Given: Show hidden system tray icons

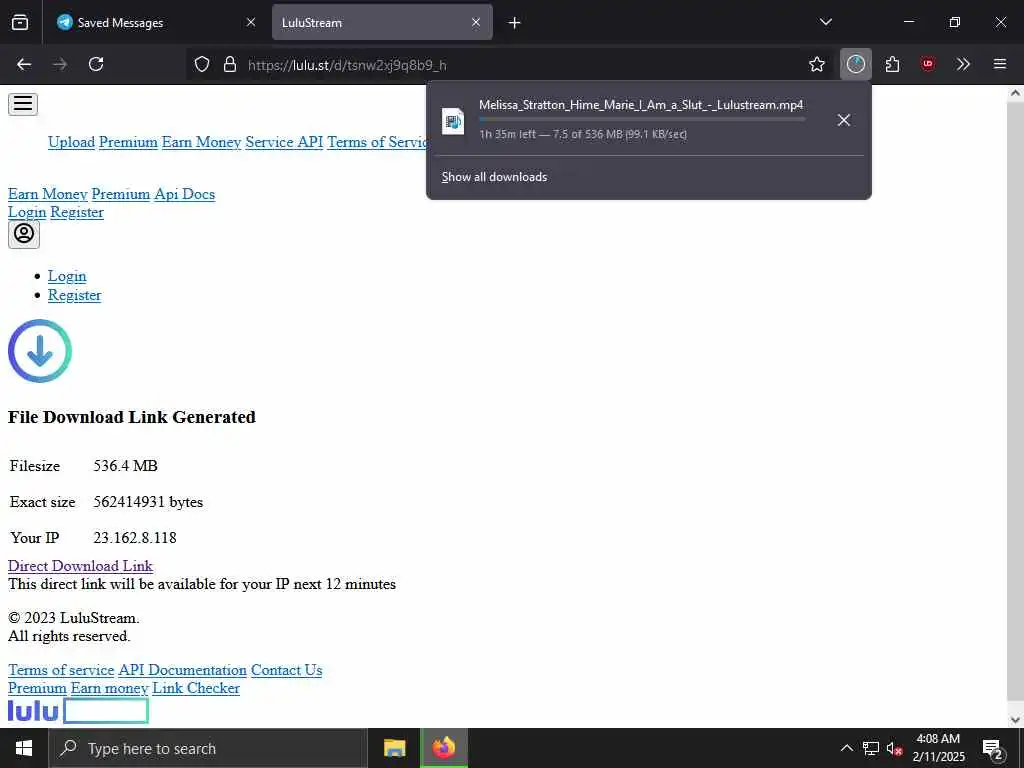Looking at the screenshot, I should pyautogui.click(x=846, y=748).
